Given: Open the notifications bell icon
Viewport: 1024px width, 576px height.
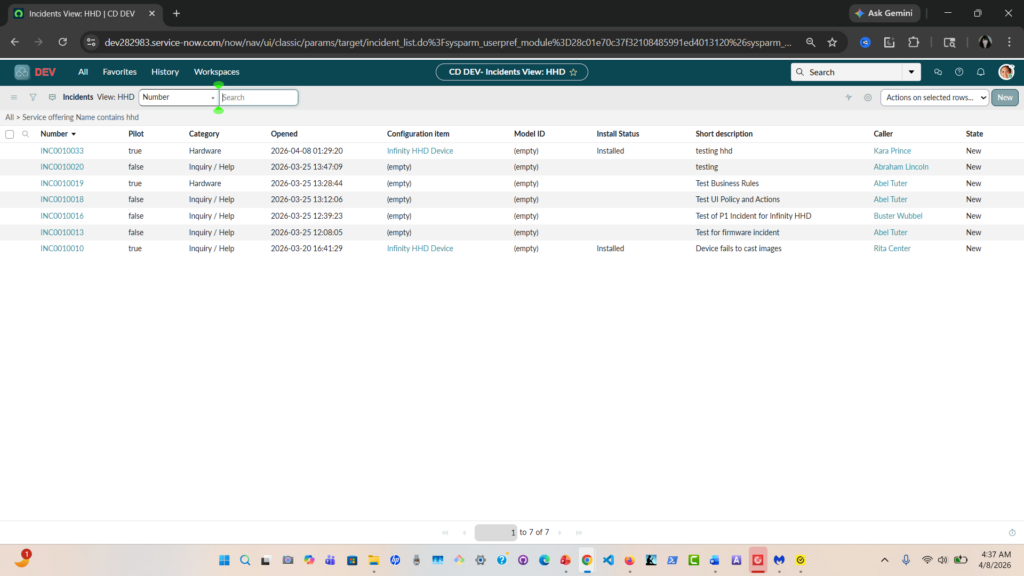Looking at the screenshot, I should [x=980, y=72].
